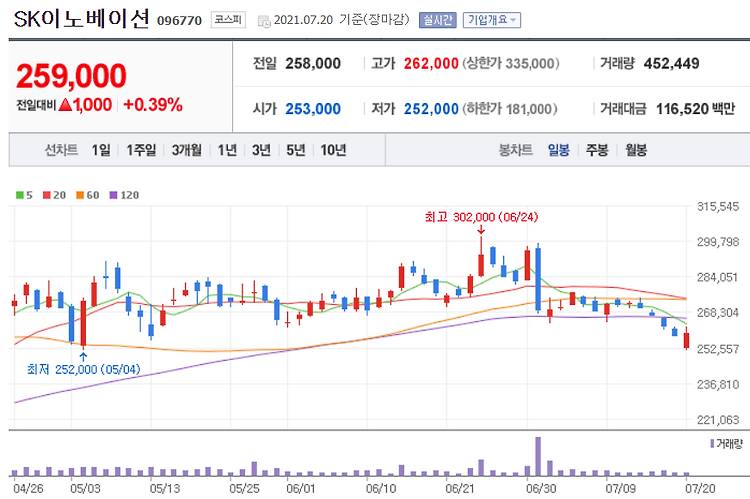Viewport: 750px width, 499px height.
Task: Click the calendar icon before 2021.07.20
Action: pyautogui.click(x=264, y=22)
